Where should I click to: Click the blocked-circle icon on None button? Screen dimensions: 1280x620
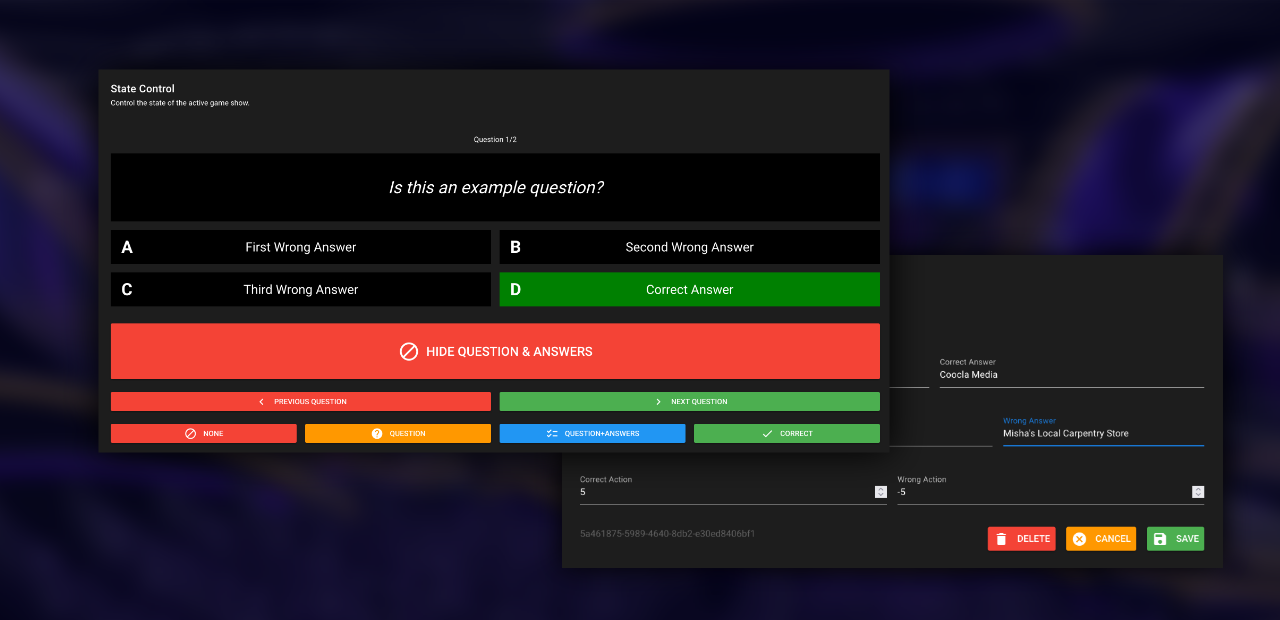pyautogui.click(x=190, y=434)
